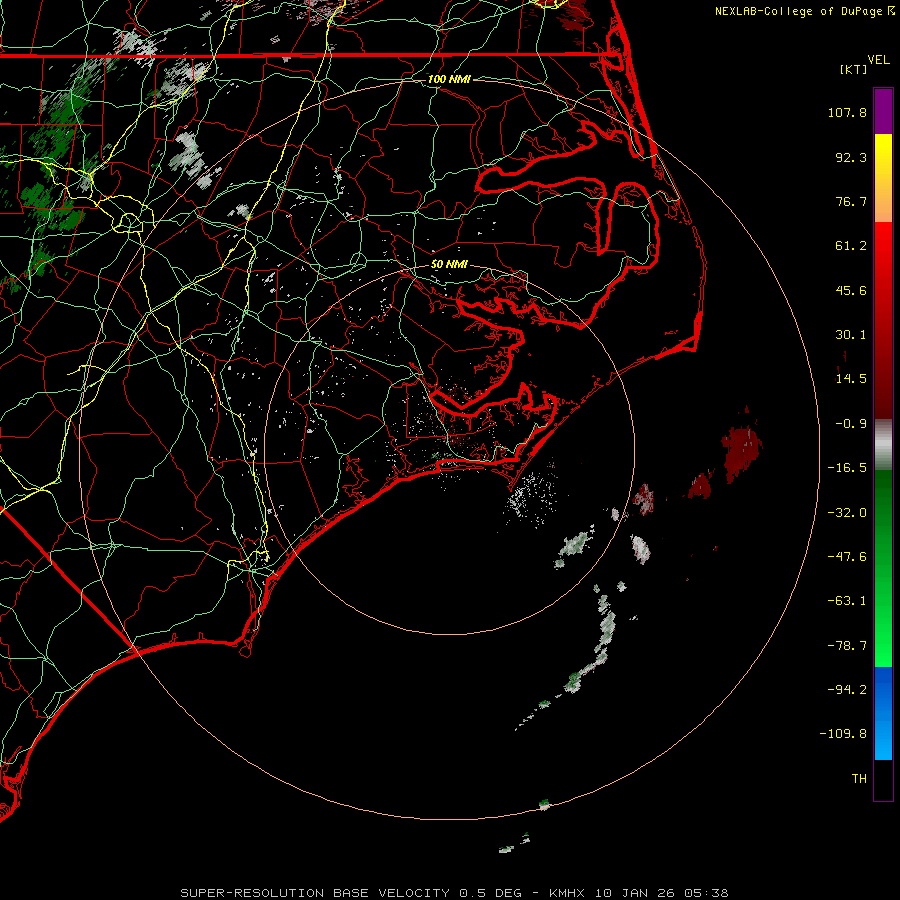Click the 100 NMI range ring label
The height and width of the screenshot is (900, 900).
point(449,79)
